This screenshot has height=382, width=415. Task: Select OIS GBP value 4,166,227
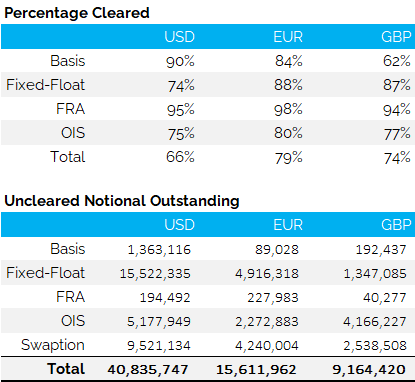pos(375,321)
